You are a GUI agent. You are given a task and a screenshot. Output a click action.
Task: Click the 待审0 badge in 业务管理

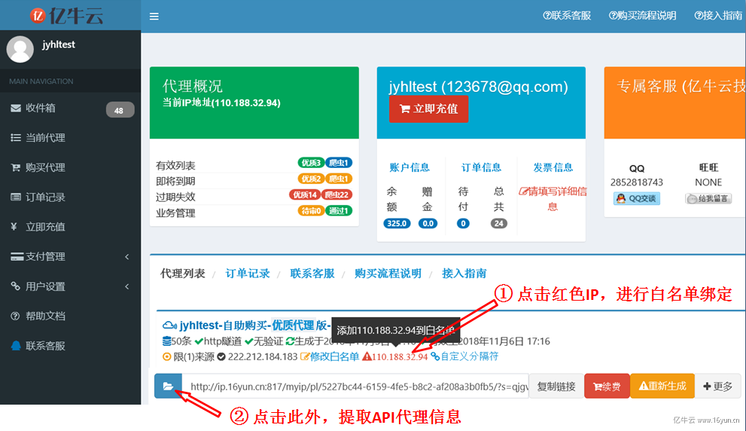point(311,210)
